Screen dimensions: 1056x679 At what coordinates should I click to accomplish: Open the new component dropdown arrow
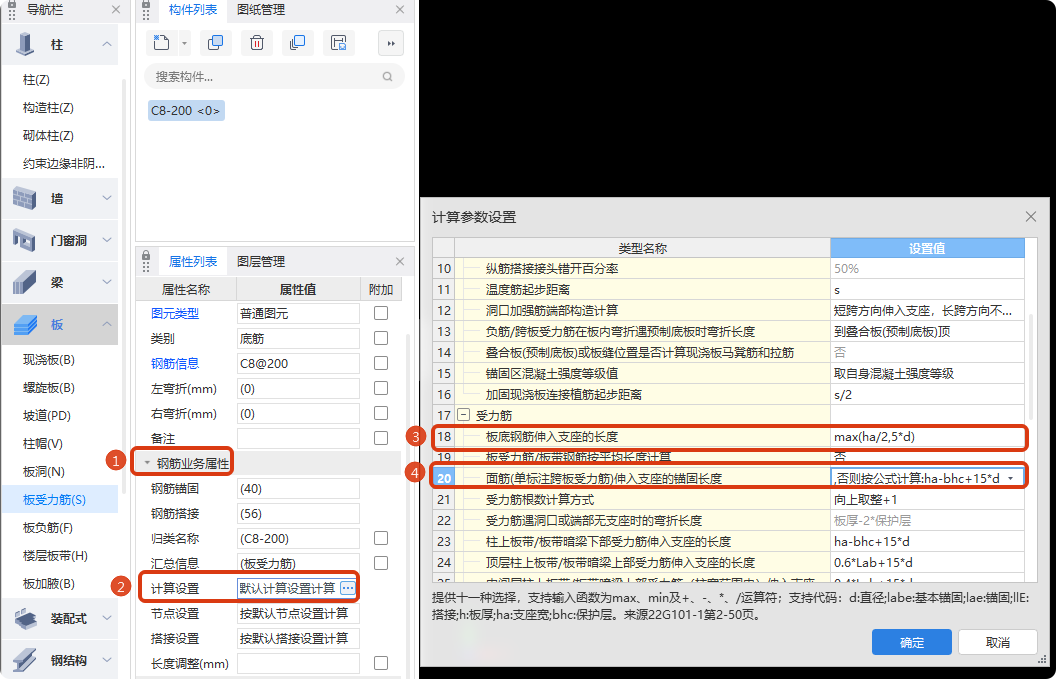pyautogui.click(x=185, y=43)
